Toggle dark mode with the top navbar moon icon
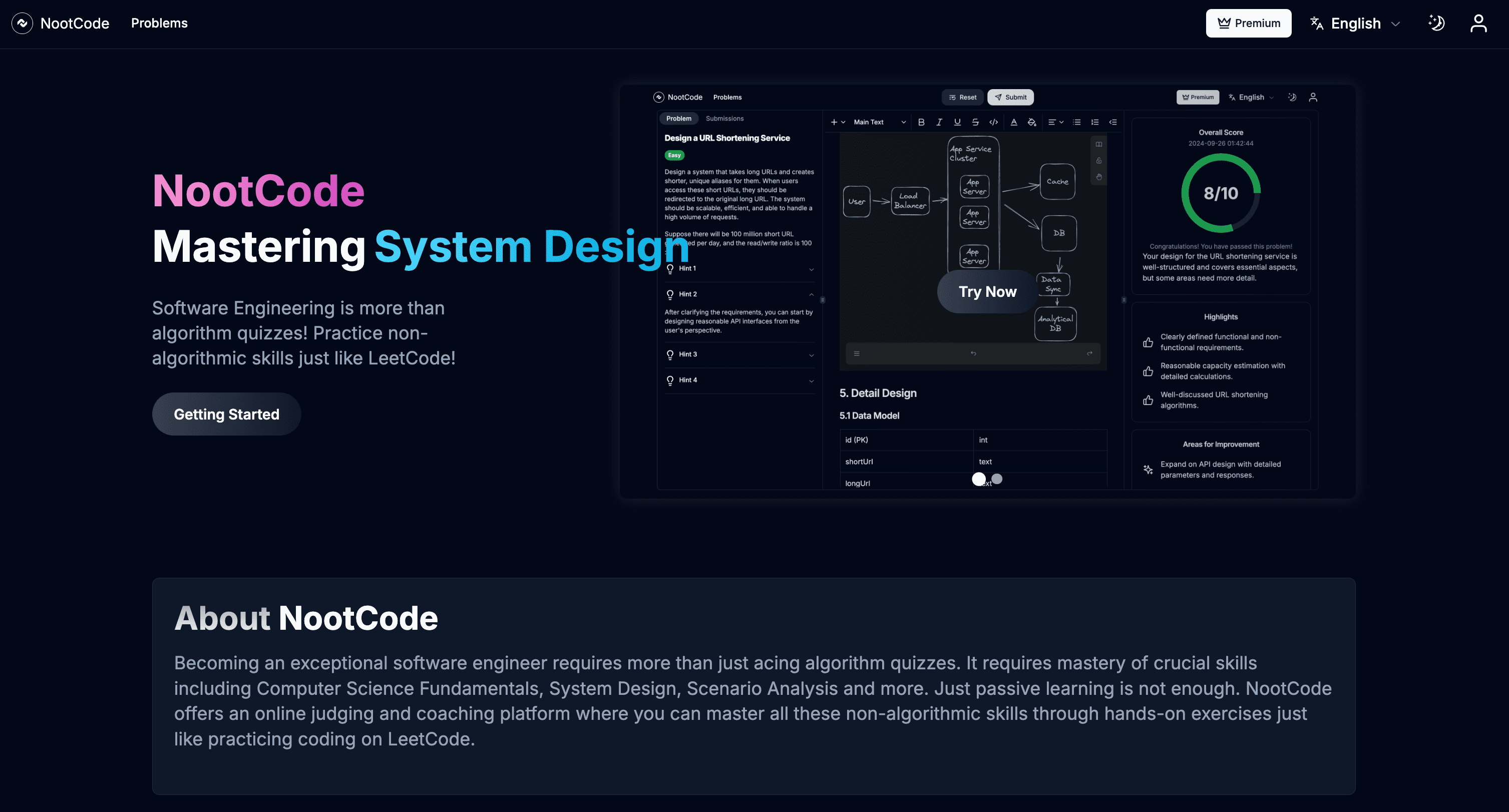The width and height of the screenshot is (1509, 812). tap(1436, 24)
